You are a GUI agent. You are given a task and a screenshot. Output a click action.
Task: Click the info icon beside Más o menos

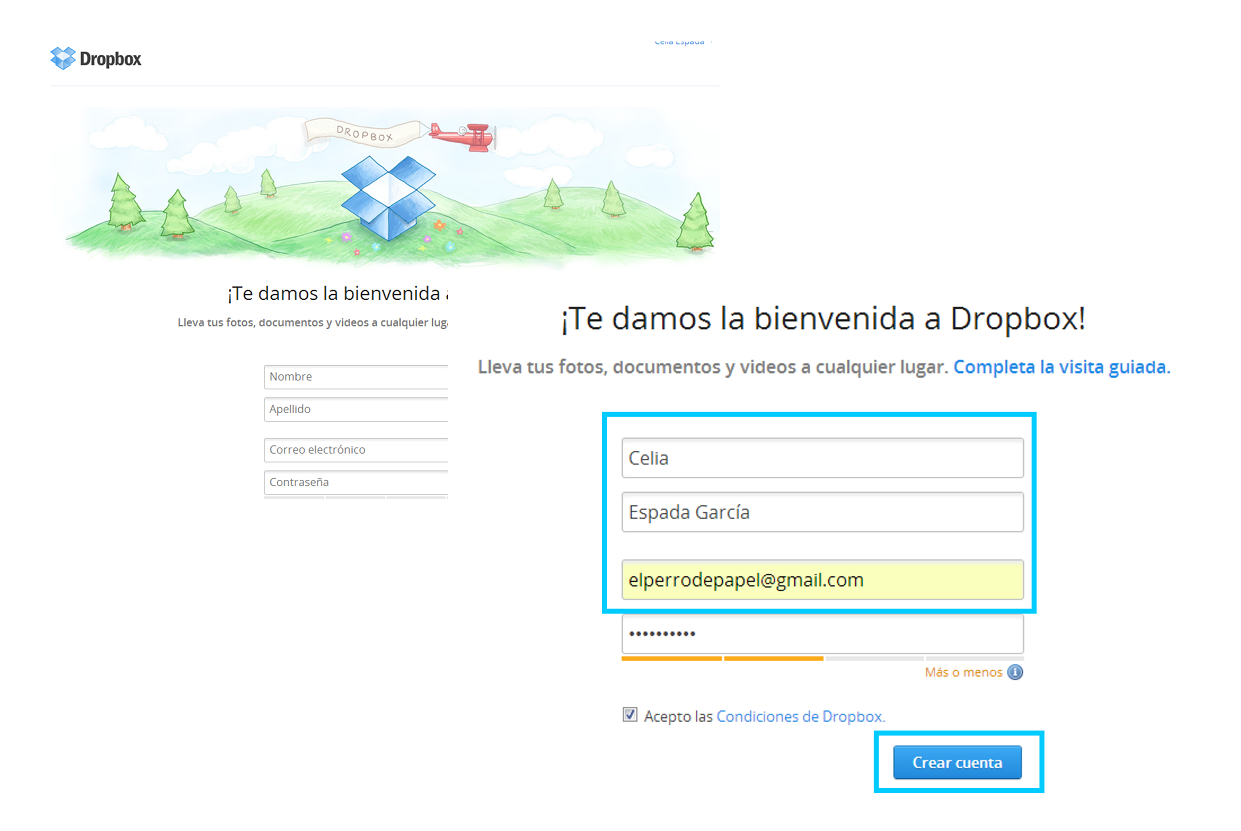(1015, 673)
